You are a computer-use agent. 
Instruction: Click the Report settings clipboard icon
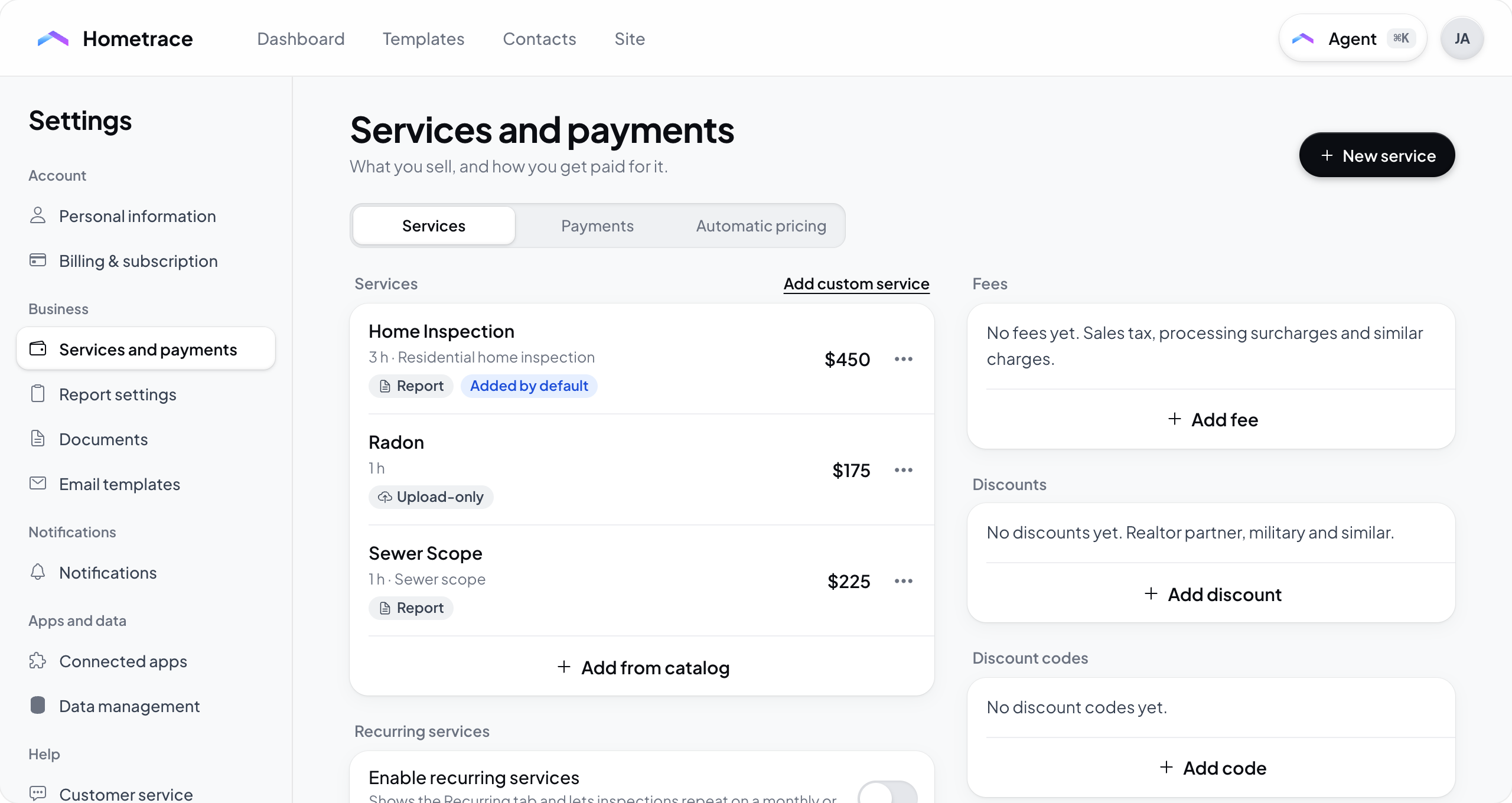point(38,394)
